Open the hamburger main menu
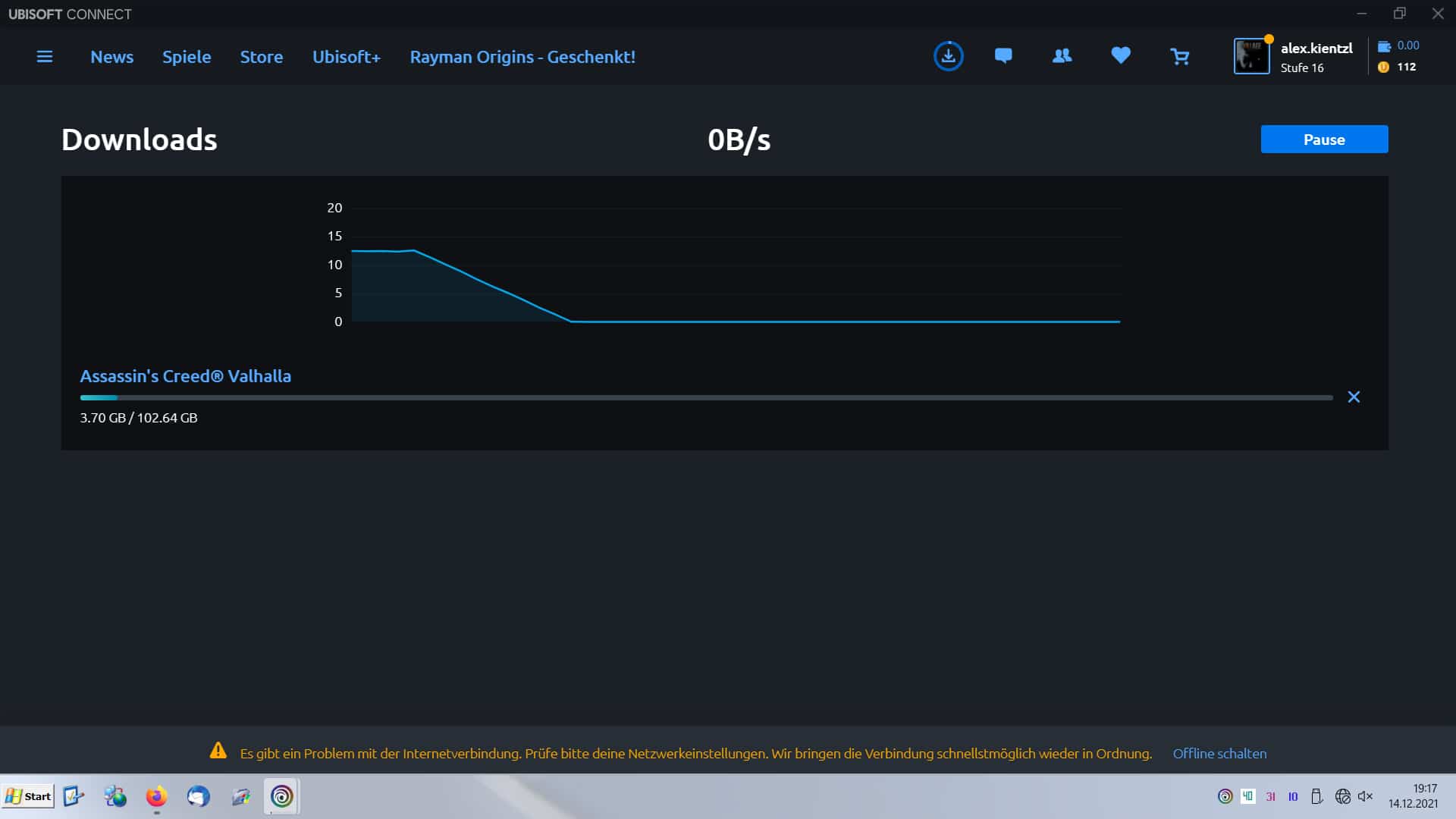 45,57
